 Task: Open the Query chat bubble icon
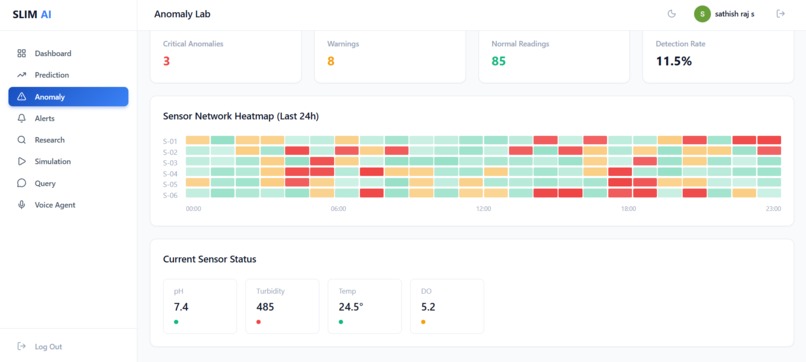tap(22, 183)
